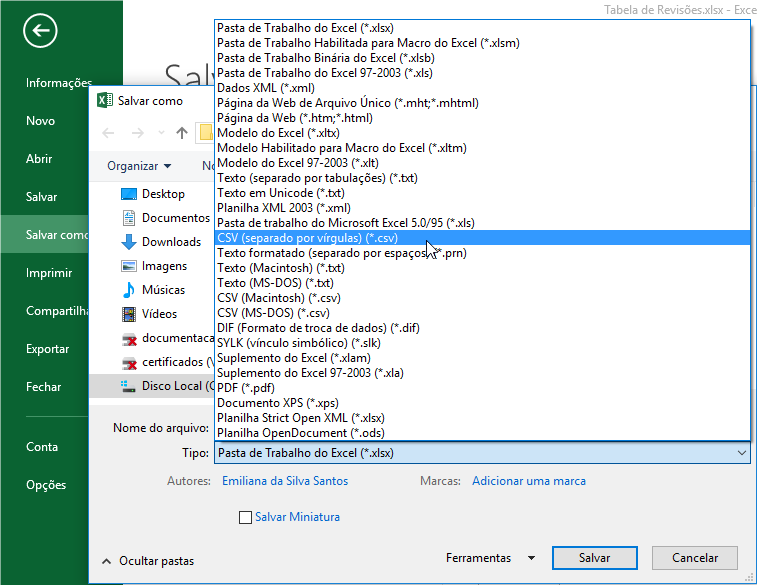757x585 pixels.
Task: Select CSV (Macintosh) (*.csv)
Action: click(482, 298)
